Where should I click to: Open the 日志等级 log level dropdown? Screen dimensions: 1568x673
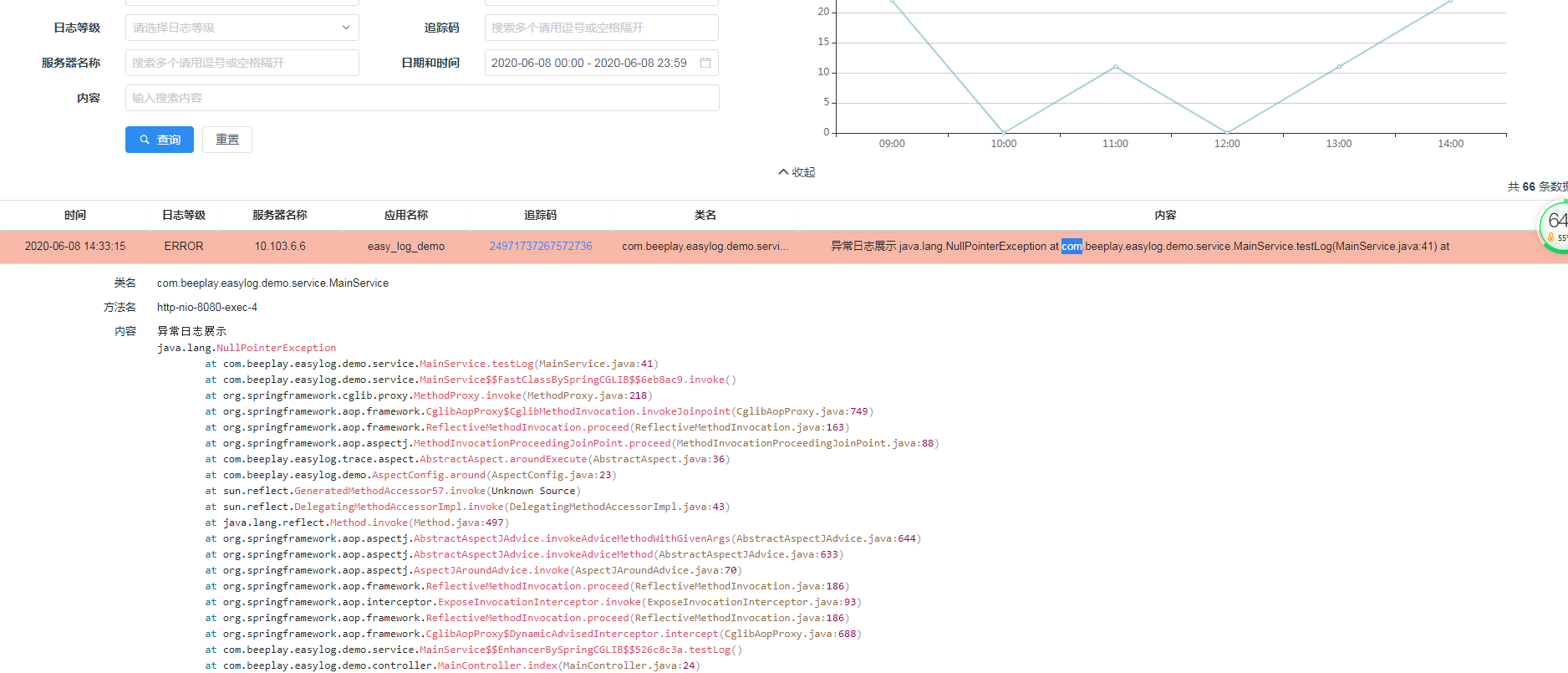pyautogui.click(x=242, y=28)
